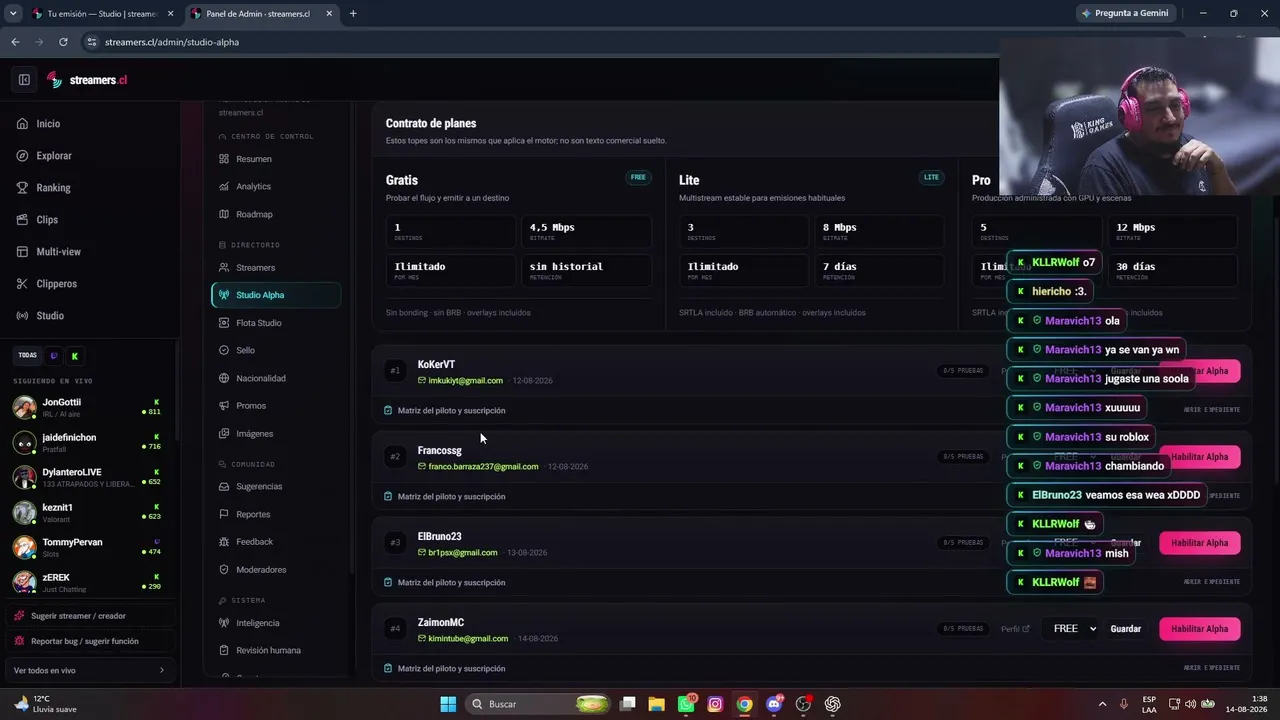1280x720 pixels.
Task: Click the Sello badge icon
Action: [225, 351]
